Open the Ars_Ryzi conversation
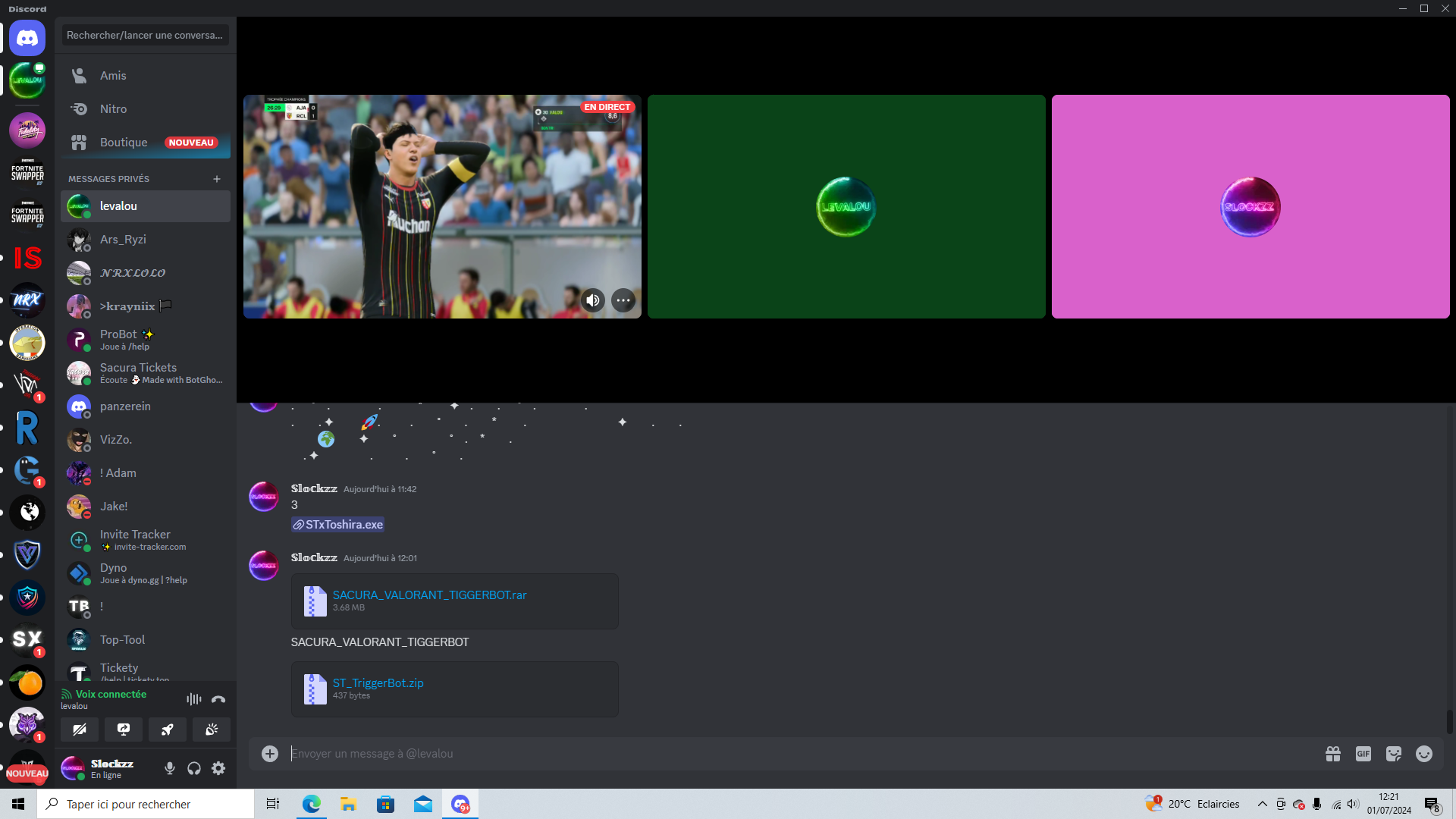1456x819 pixels. pyautogui.click(x=146, y=240)
